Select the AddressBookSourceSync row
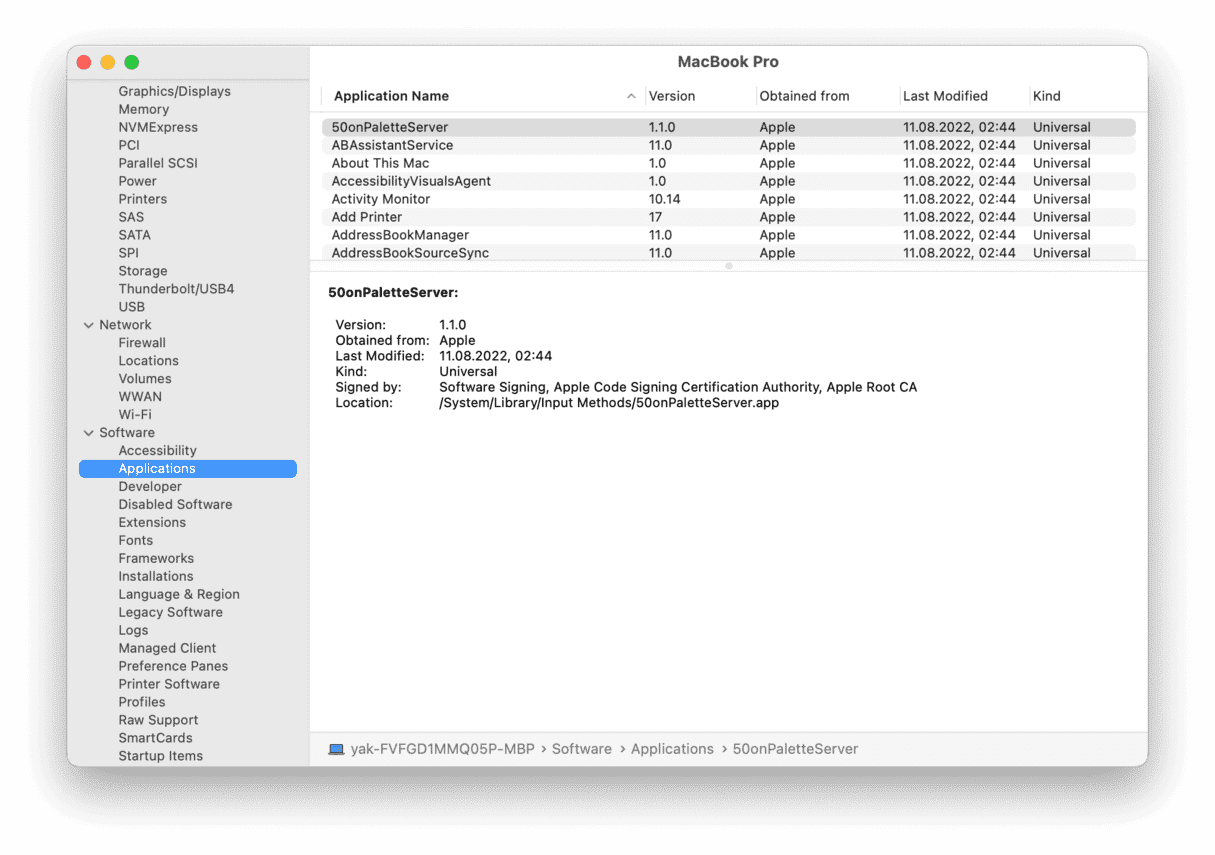The width and height of the screenshot is (1215, 855). click(410, 253)
